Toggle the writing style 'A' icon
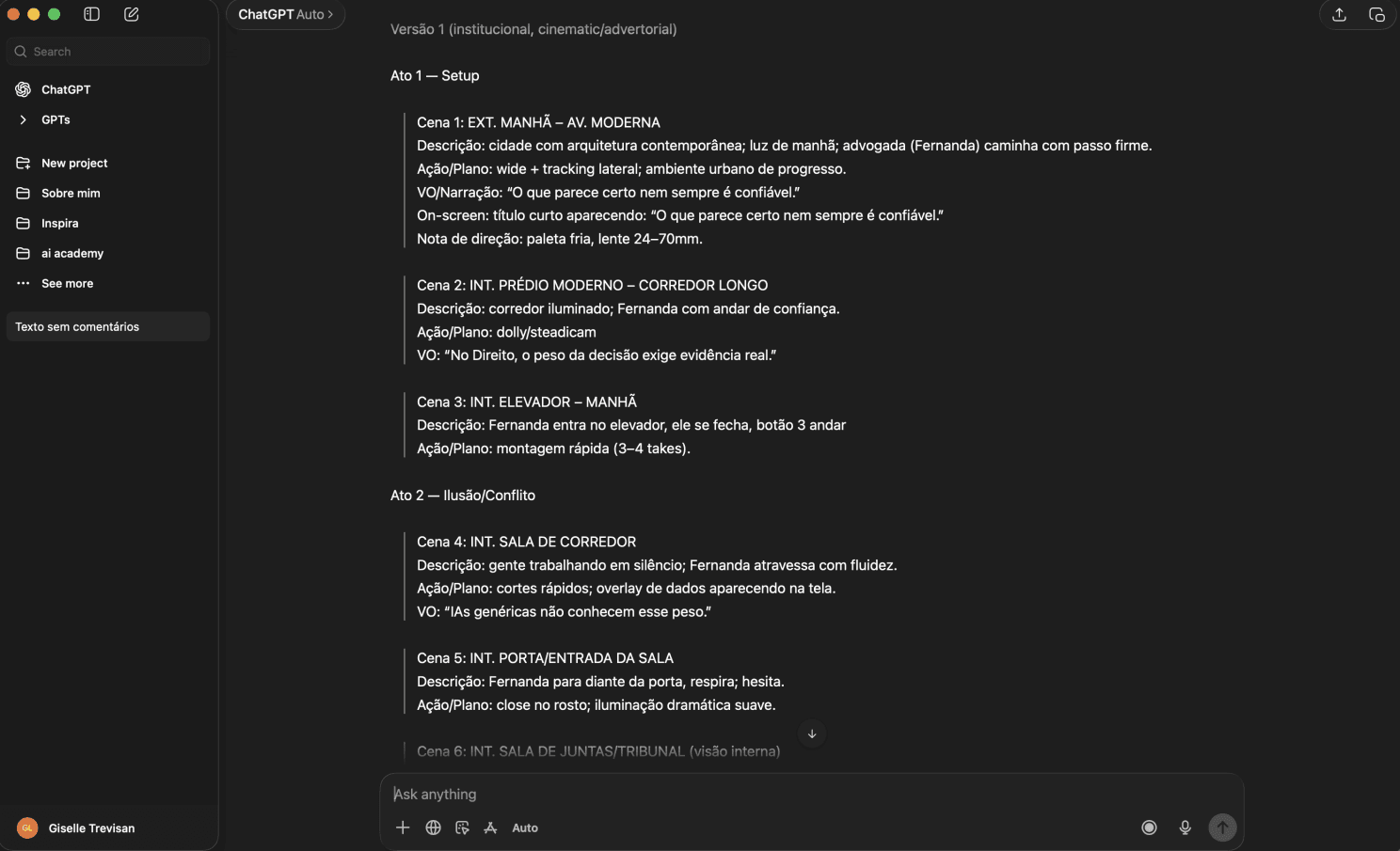Viewport: 1400px width, 851px height. [x=491, y=827]
